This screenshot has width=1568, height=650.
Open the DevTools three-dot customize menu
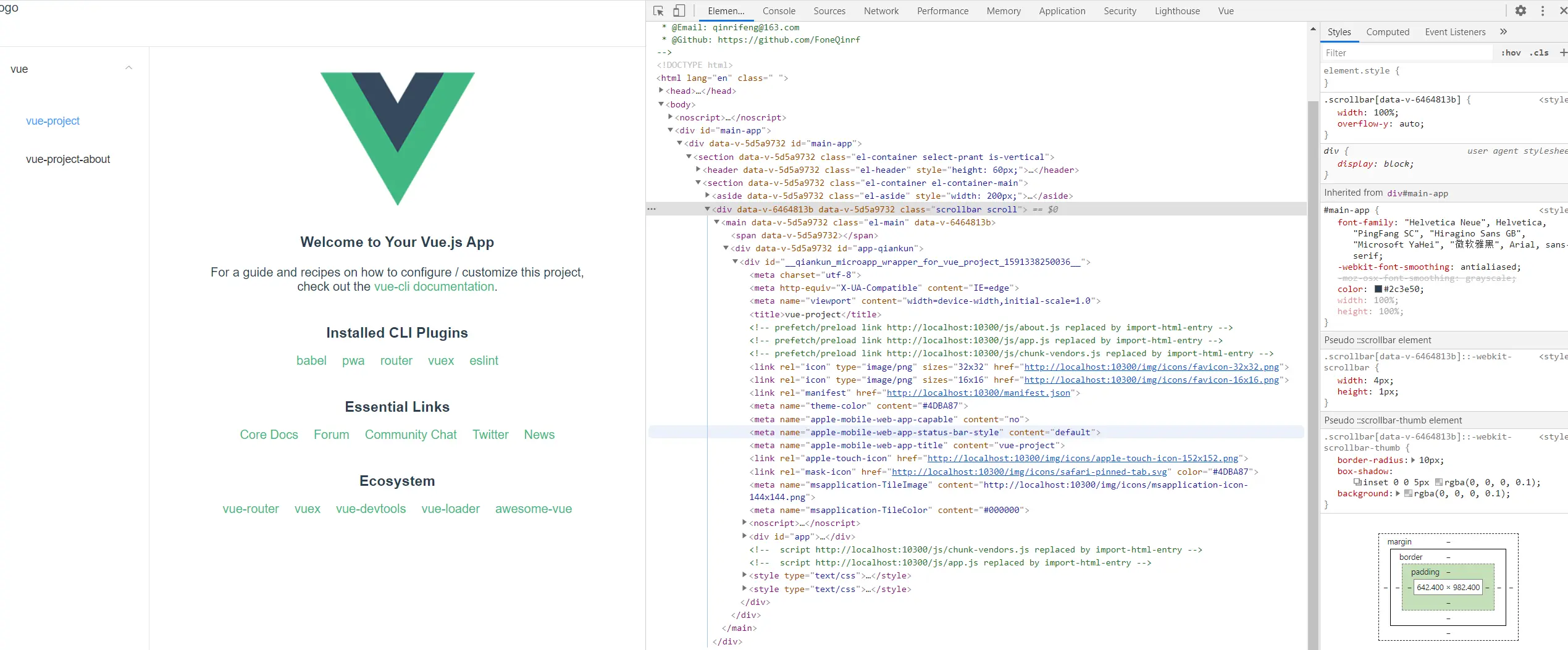[1543, 11]
